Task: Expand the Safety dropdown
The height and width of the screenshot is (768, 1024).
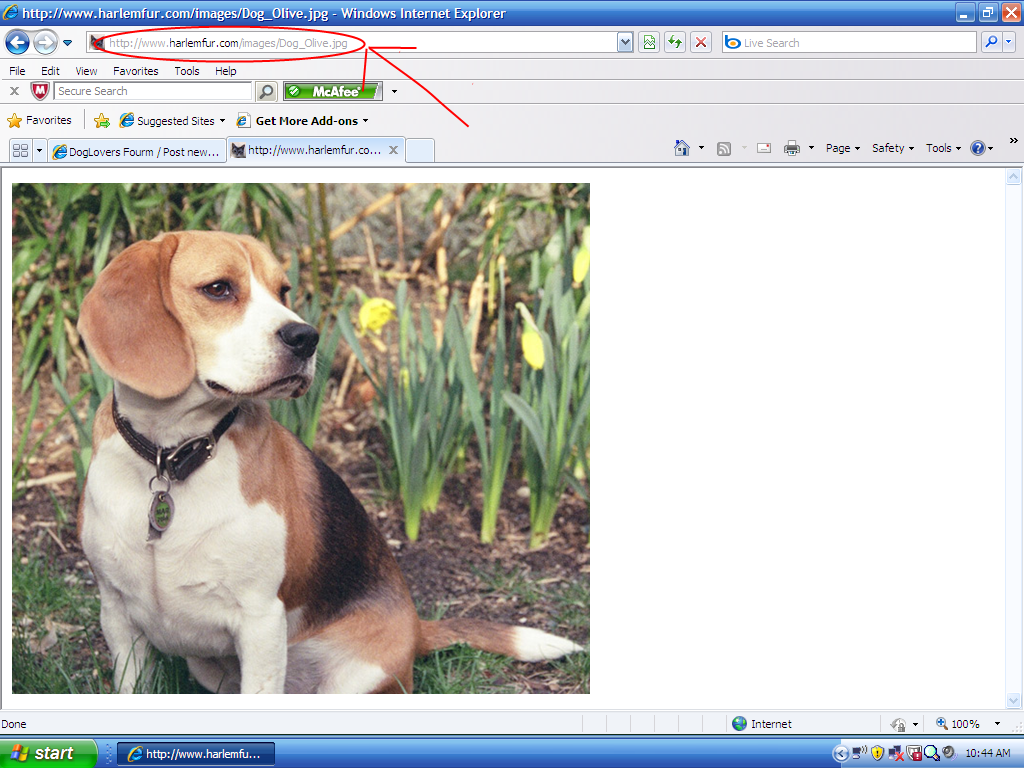Action: tap(890, 147)
